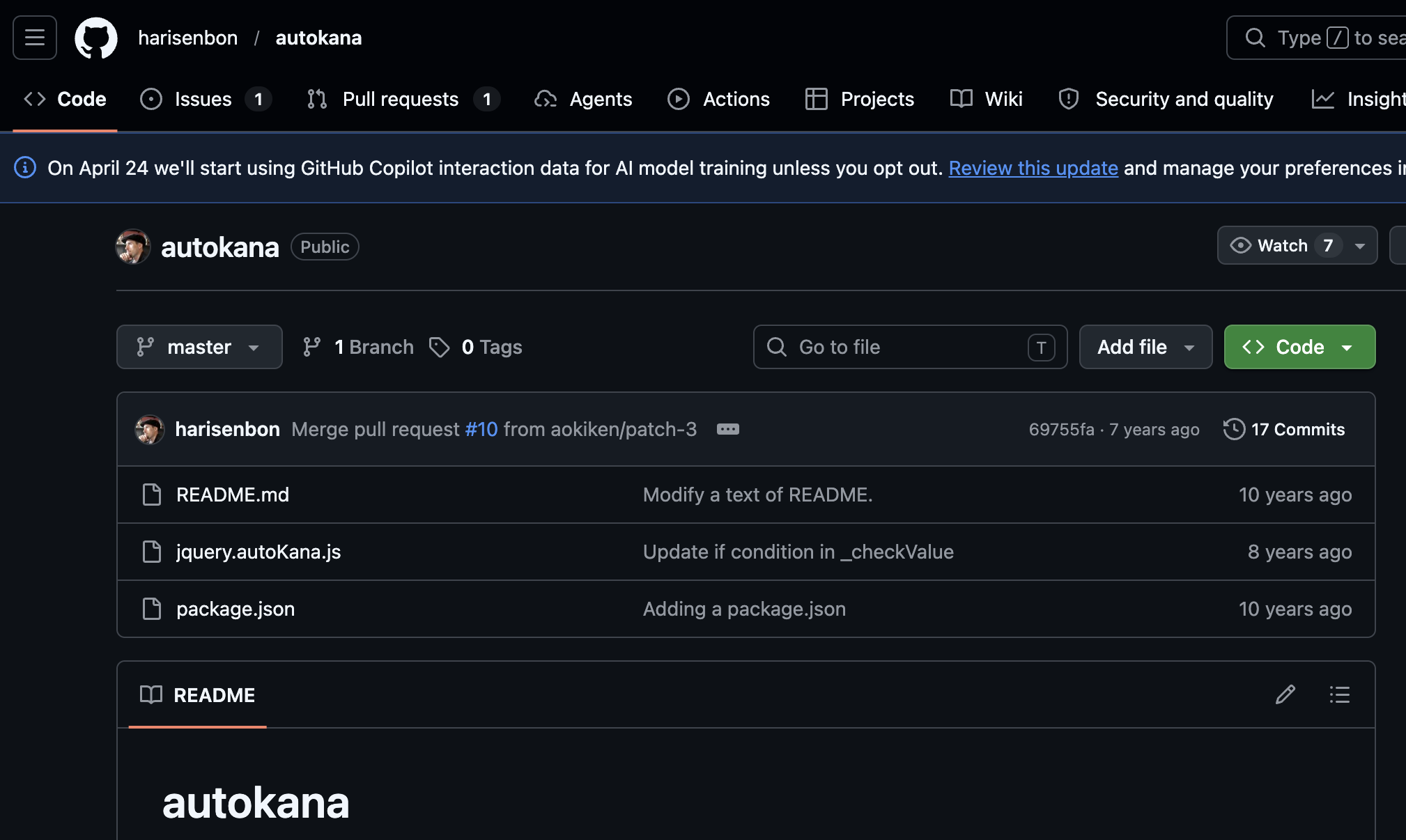1406x840 pixels.
Task: Click the autokana README heading
Action: pyautogui.click(x=256, y=802)
